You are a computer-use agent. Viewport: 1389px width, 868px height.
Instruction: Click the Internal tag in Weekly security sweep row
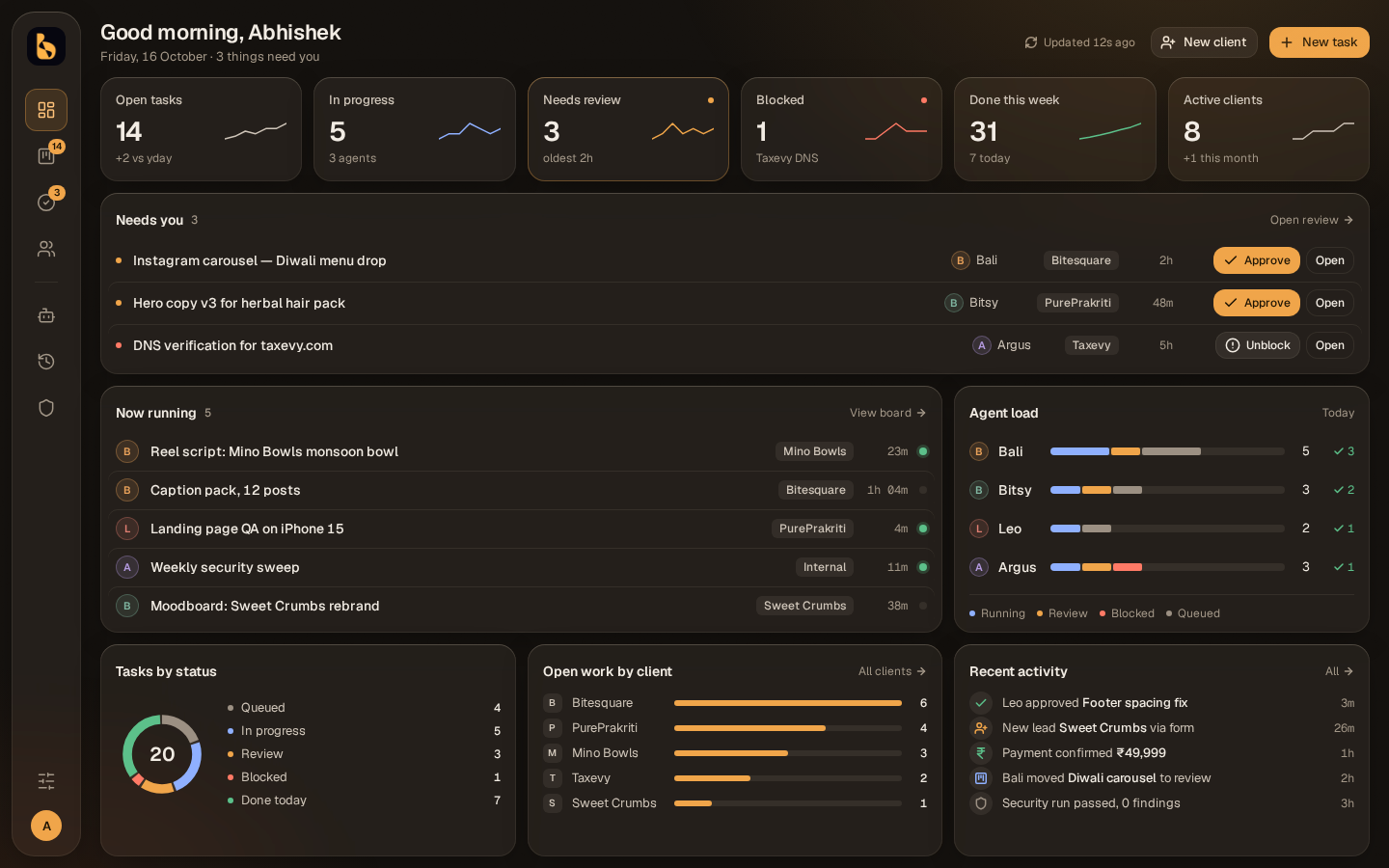pos(825,567)
